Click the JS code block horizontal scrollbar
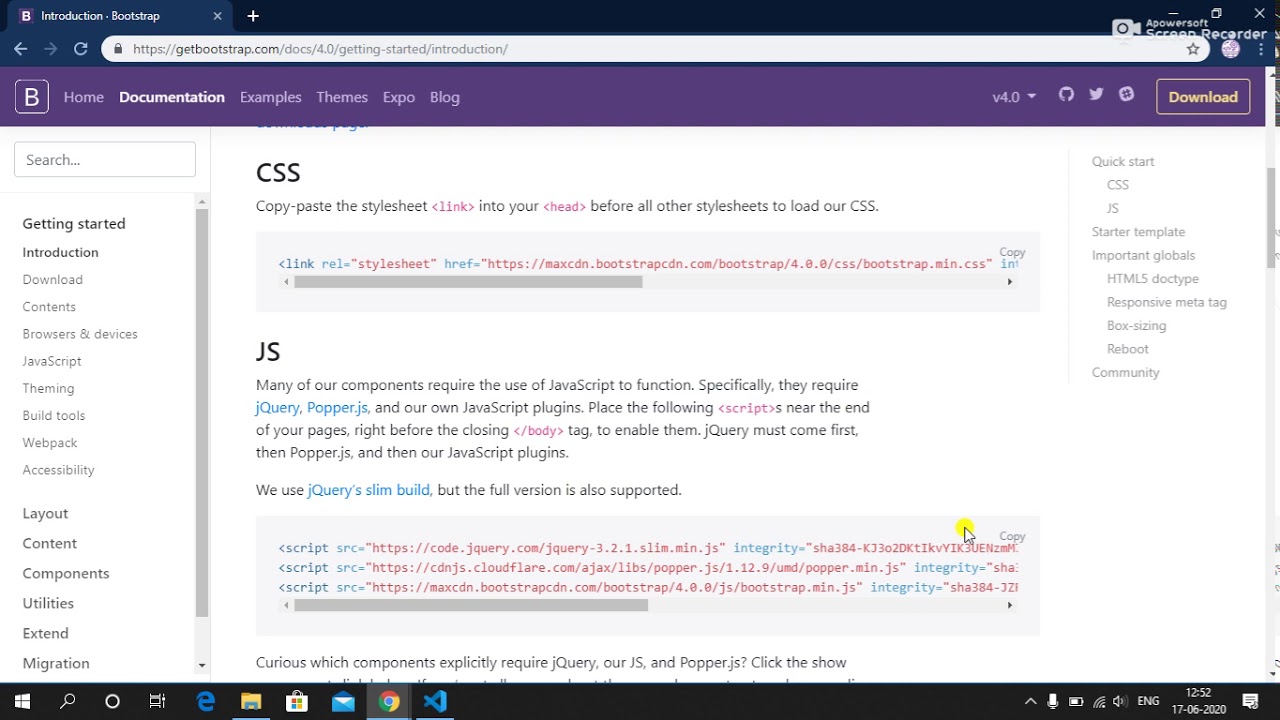The width and height of the screenshot is (1280, 720). coord(471,605)
